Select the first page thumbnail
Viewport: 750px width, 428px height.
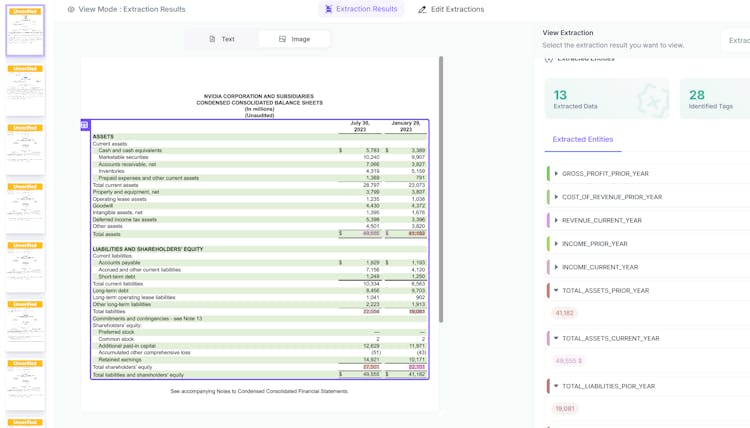click(25, 31)
